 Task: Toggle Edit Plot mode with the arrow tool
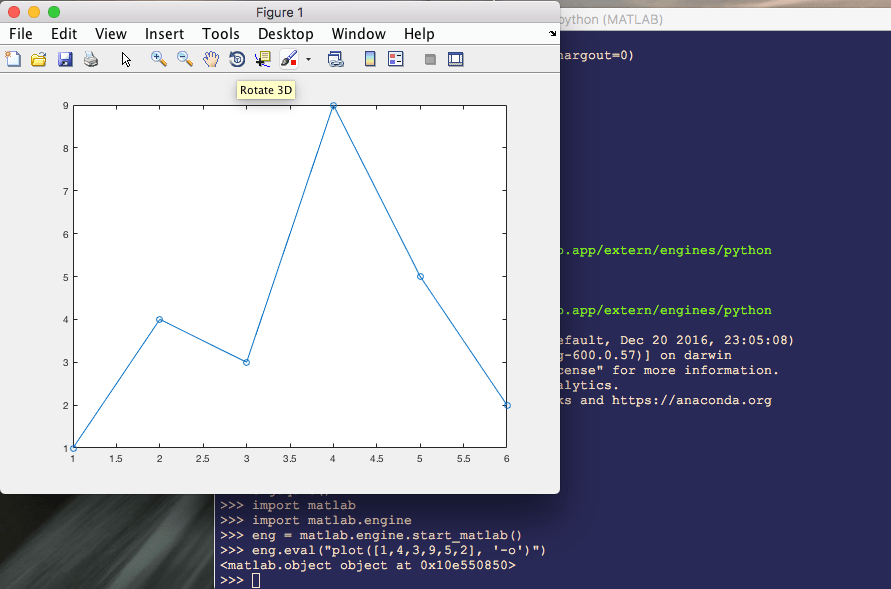pos(125,59)
